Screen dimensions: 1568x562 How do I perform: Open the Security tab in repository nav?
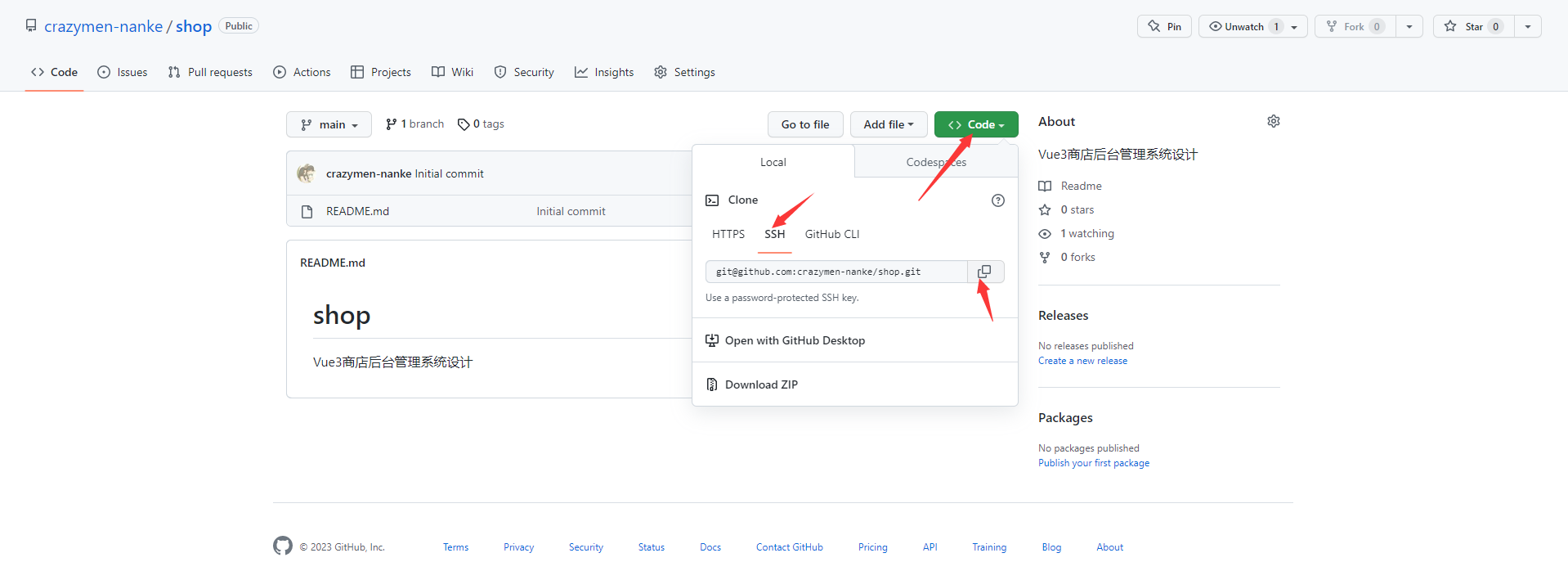pyautogui.click(x=524, y=72)
